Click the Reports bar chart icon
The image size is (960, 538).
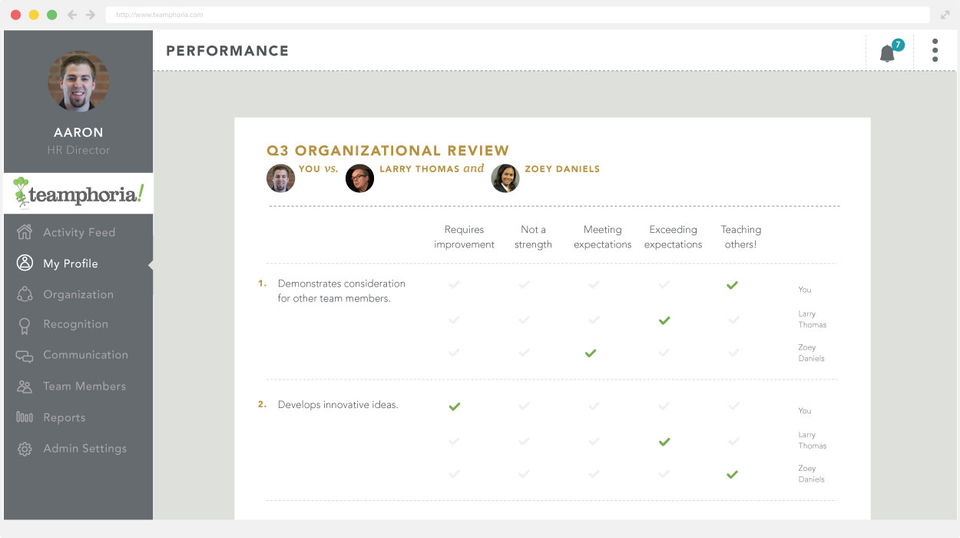click(x=25, y=418)
